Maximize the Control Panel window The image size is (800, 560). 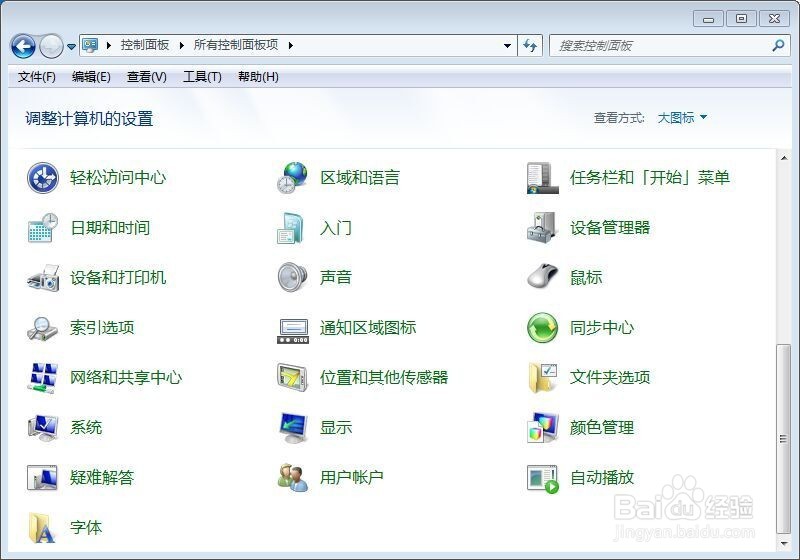(x=741, y=19)
